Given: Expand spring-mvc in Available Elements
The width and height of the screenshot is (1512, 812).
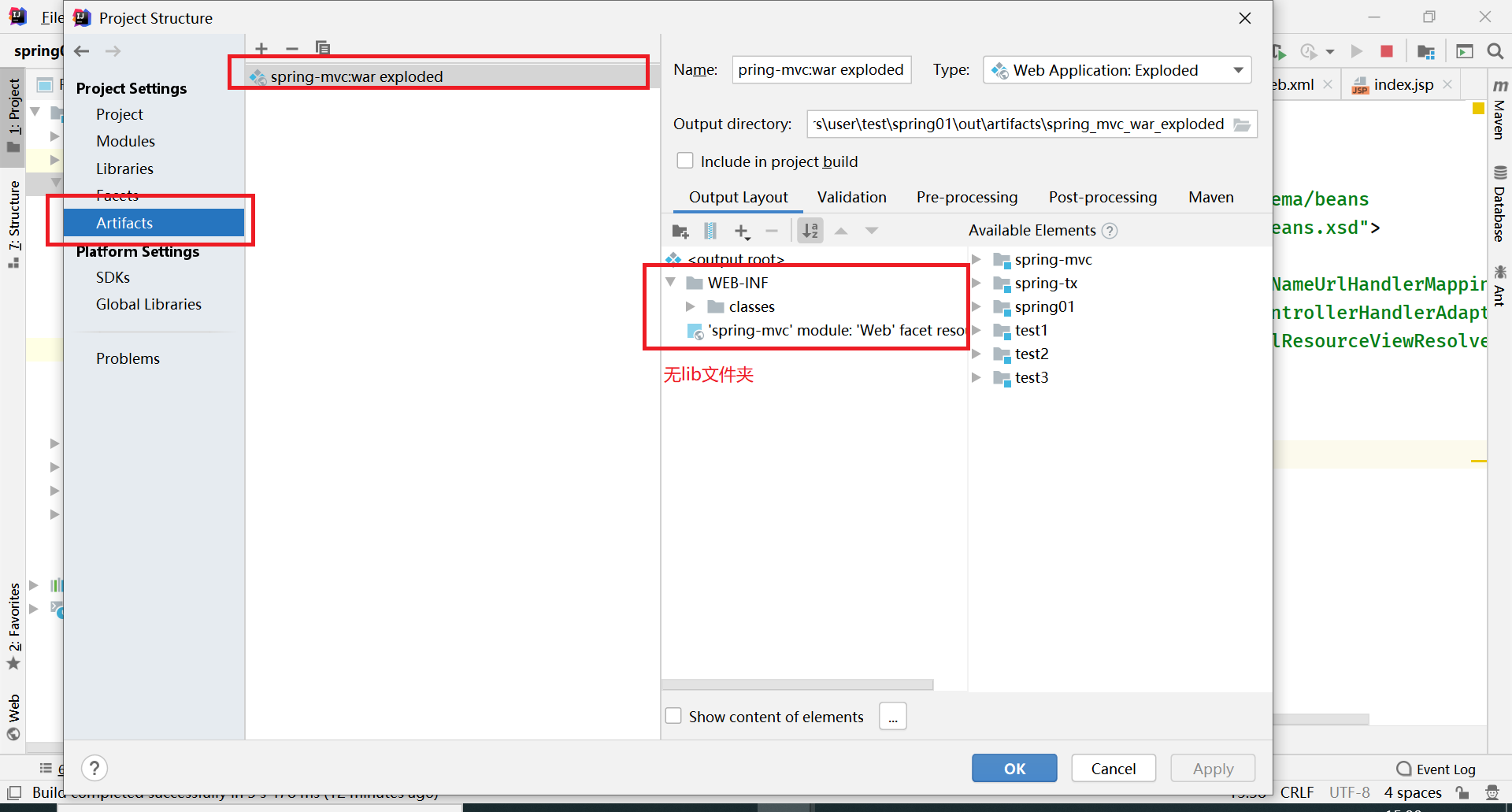Looking at the screenshot, I should pyautogui.click(x=976, y=259).
